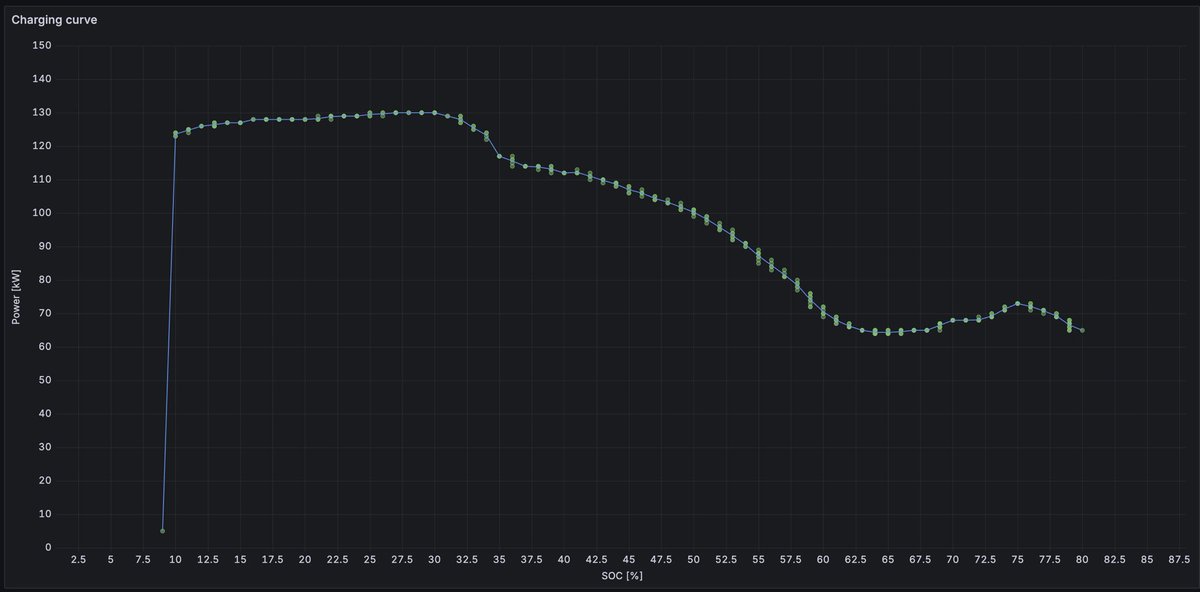Click the 77.5 tick on the SOC axis
The height and width of the screenshot is (592, 1200).
[1049, 559]
